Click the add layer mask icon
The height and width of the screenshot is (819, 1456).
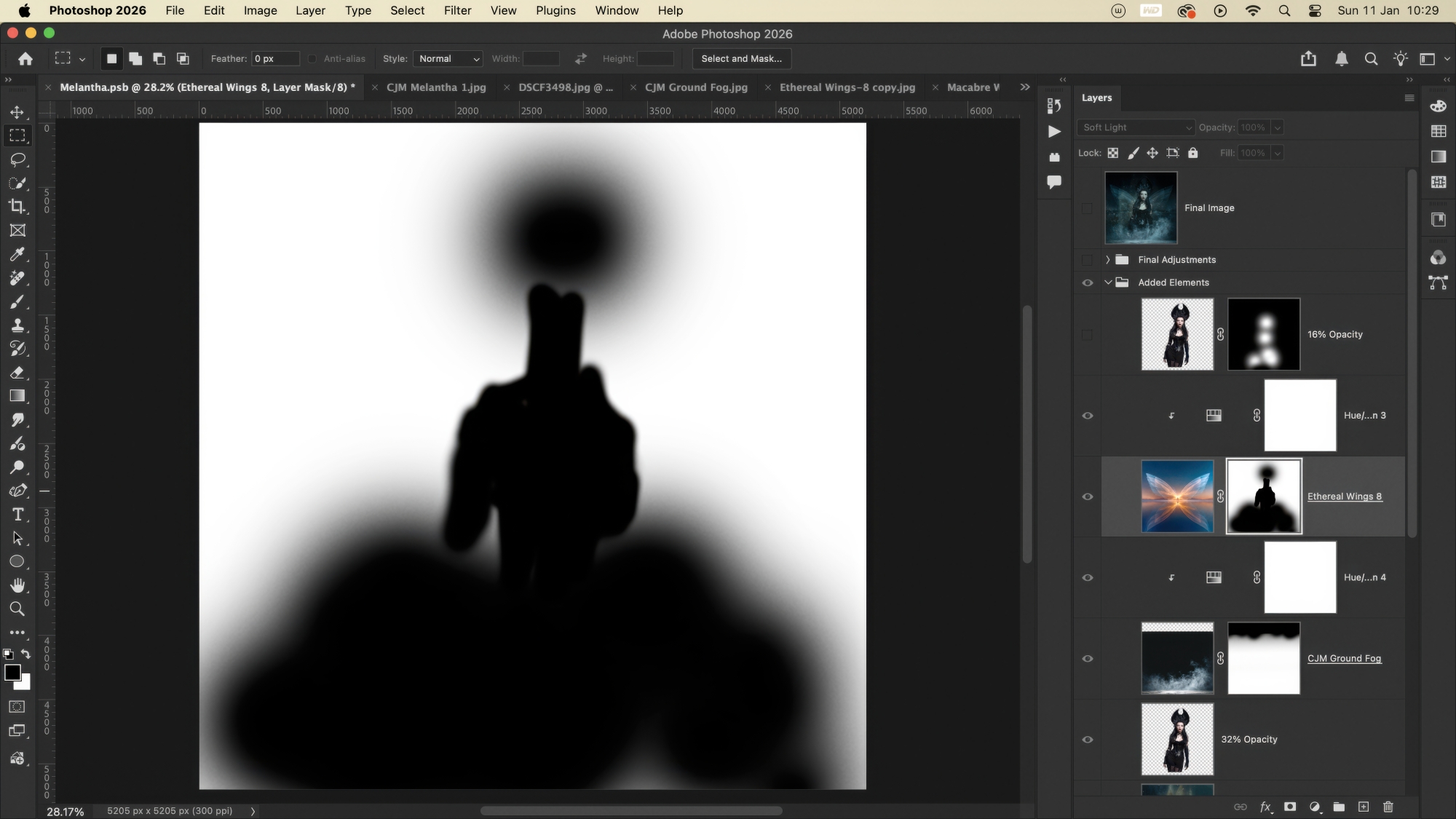(1290, 807)
